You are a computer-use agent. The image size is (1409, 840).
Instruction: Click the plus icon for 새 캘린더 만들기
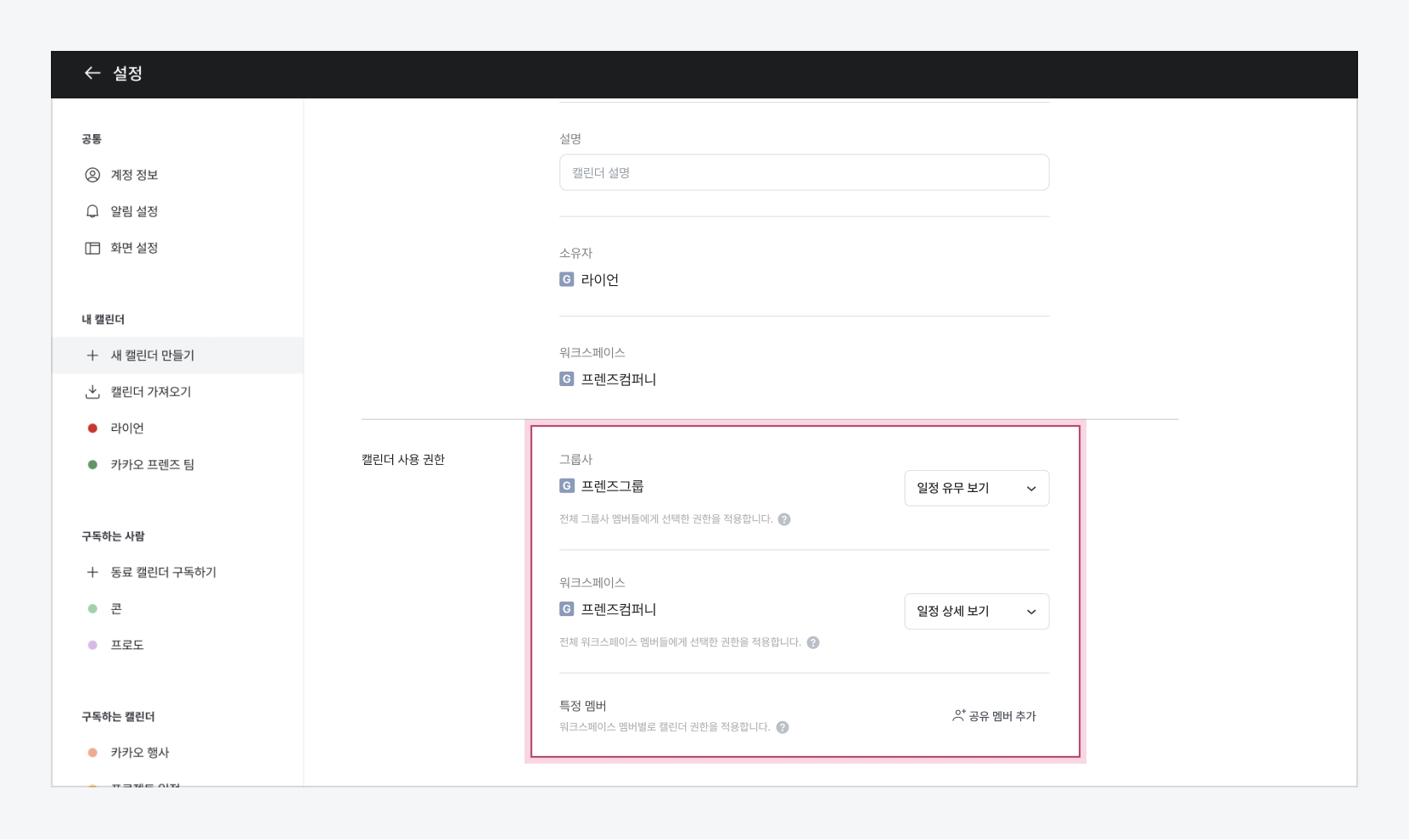(x=93, y=356)
